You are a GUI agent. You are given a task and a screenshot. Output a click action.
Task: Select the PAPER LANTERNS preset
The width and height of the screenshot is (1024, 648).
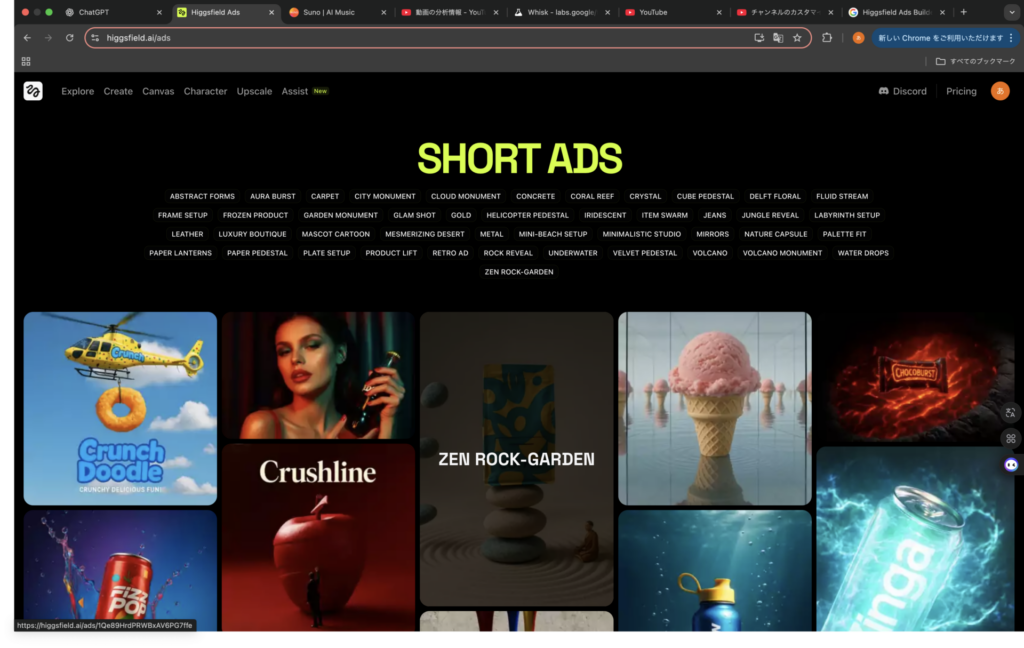pyautogui.click(x=180, y=253)
